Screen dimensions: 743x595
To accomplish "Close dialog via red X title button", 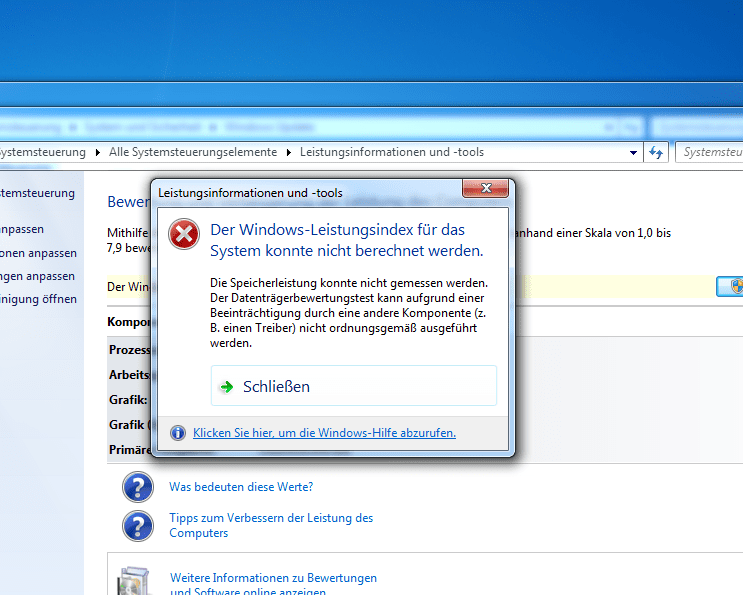I will point(486,188).
